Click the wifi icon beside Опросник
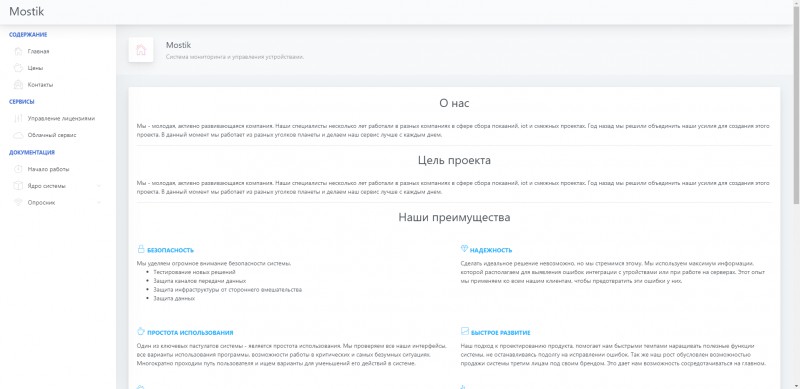Screen dimensions: 800x389 18,203
